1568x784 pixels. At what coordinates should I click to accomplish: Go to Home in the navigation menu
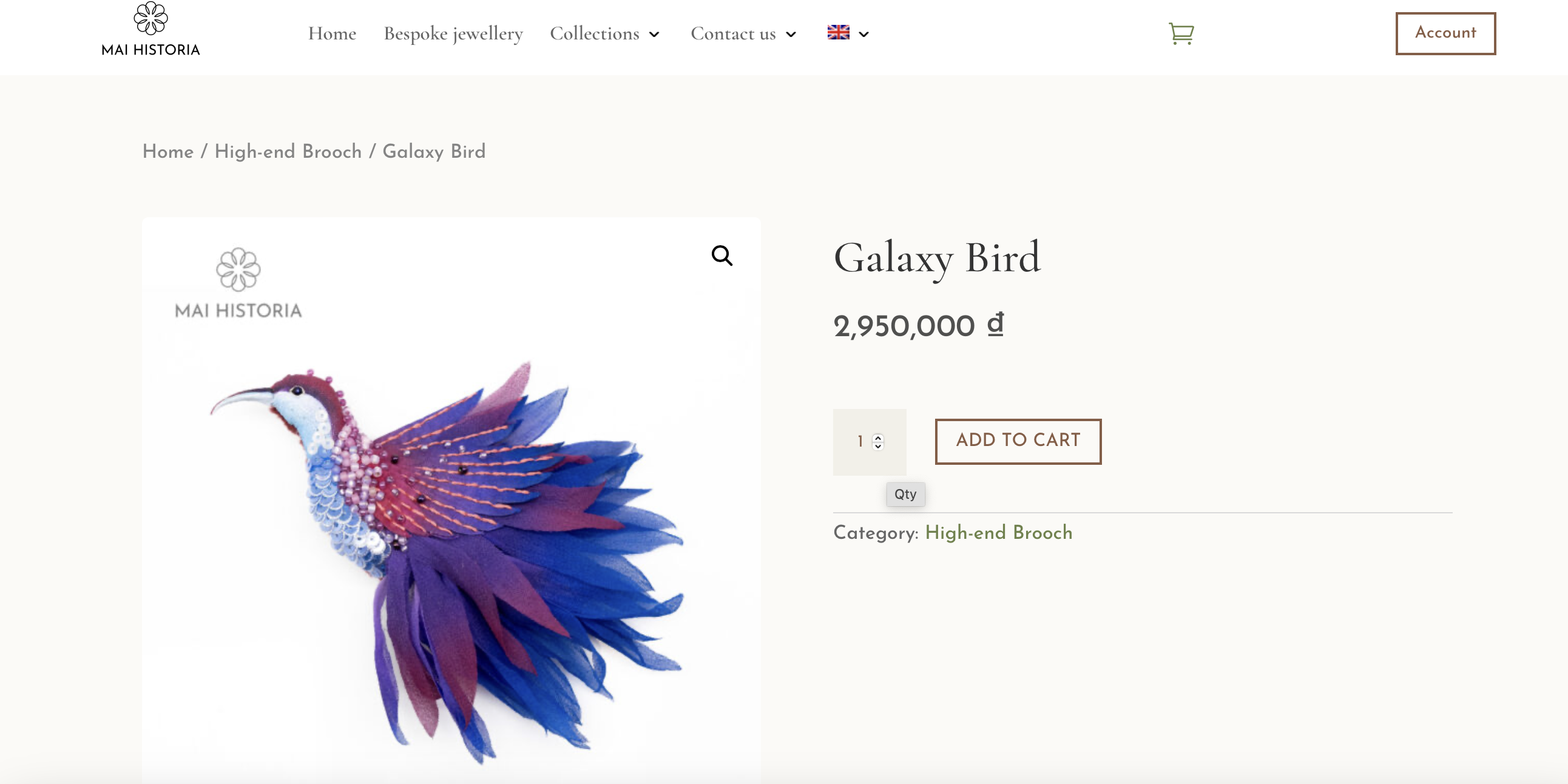[332, 33]
